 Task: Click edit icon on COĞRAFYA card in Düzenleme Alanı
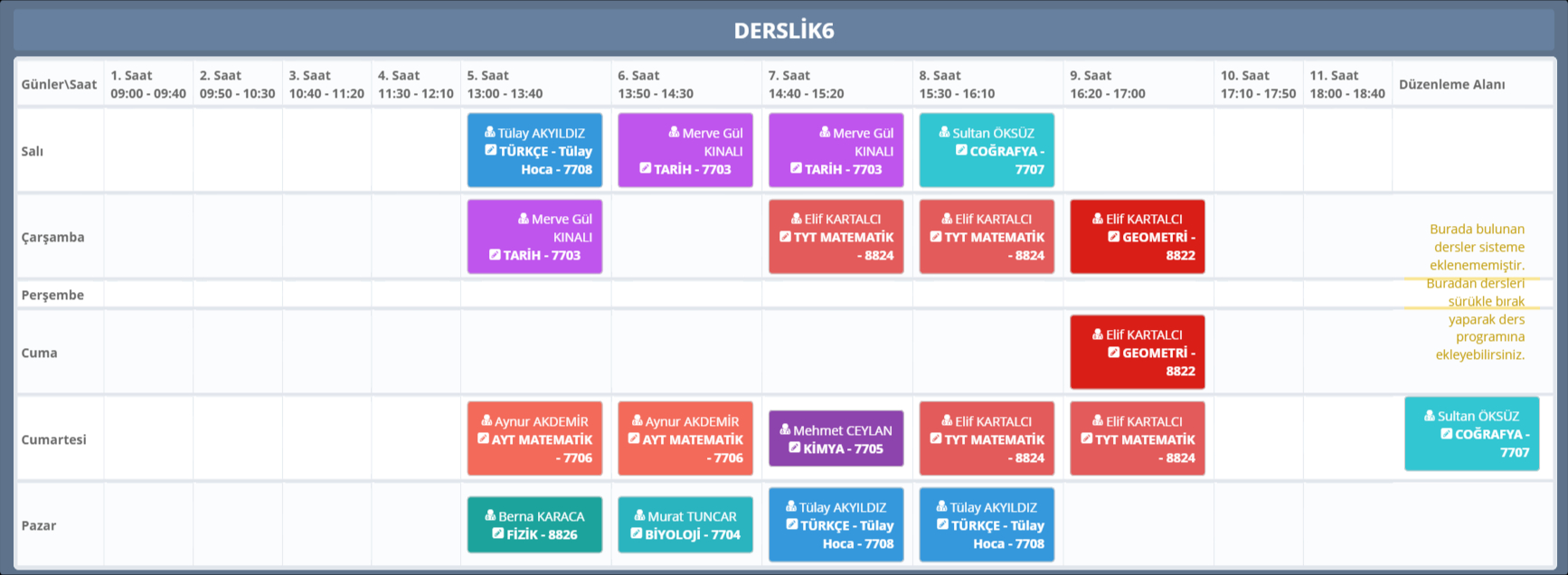tap(1447, 434)
